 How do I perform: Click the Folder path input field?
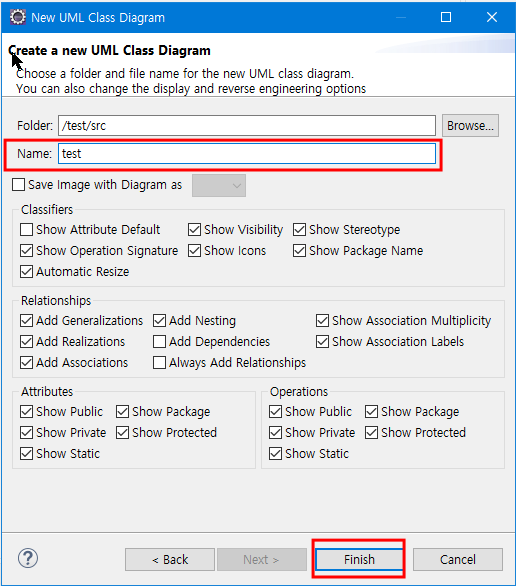tap(247, 126)
